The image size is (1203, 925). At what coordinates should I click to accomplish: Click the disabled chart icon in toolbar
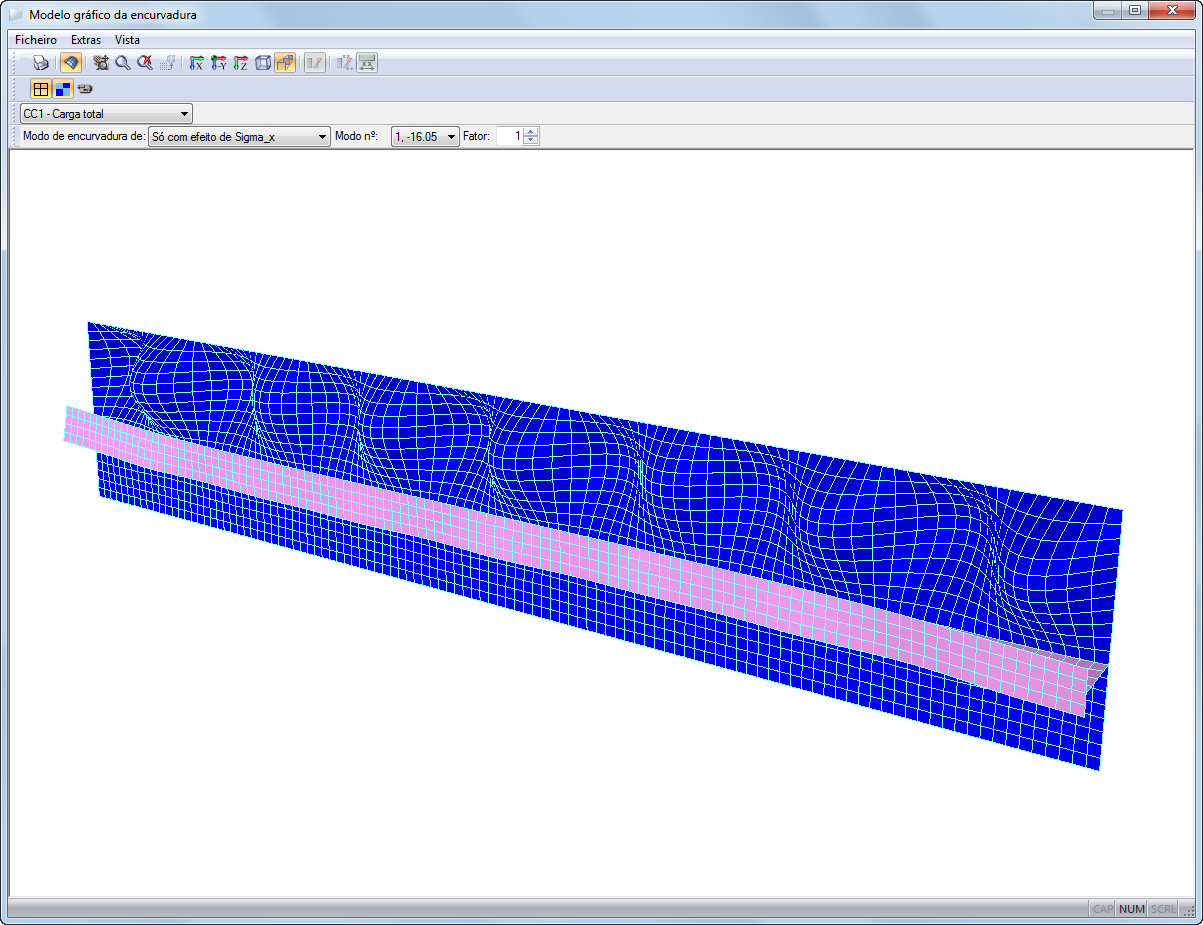click(315, 63)
